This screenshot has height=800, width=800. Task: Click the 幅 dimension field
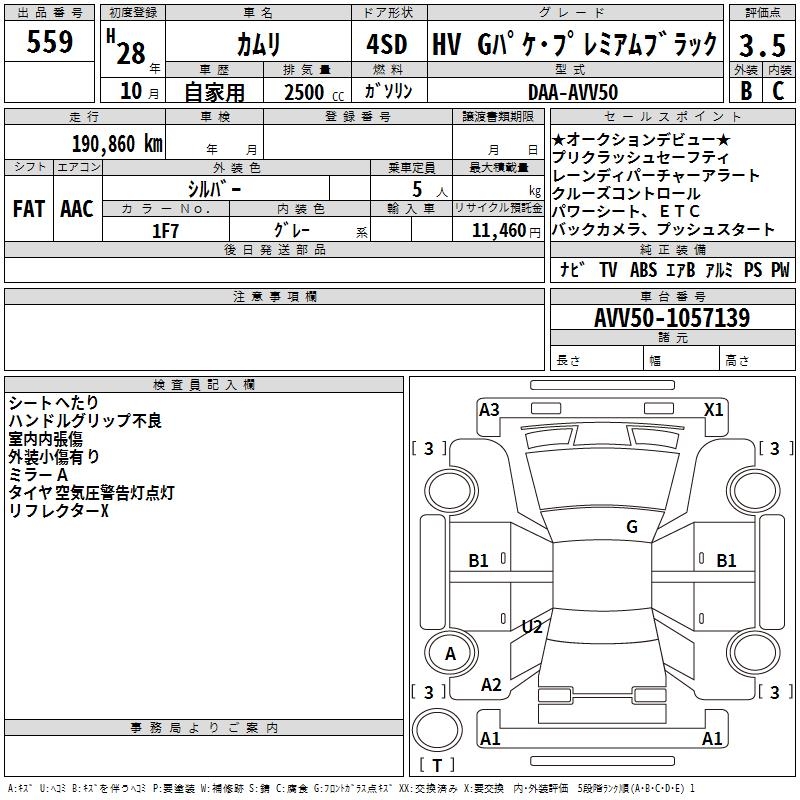pyautogui.click(x=681, y=360)
